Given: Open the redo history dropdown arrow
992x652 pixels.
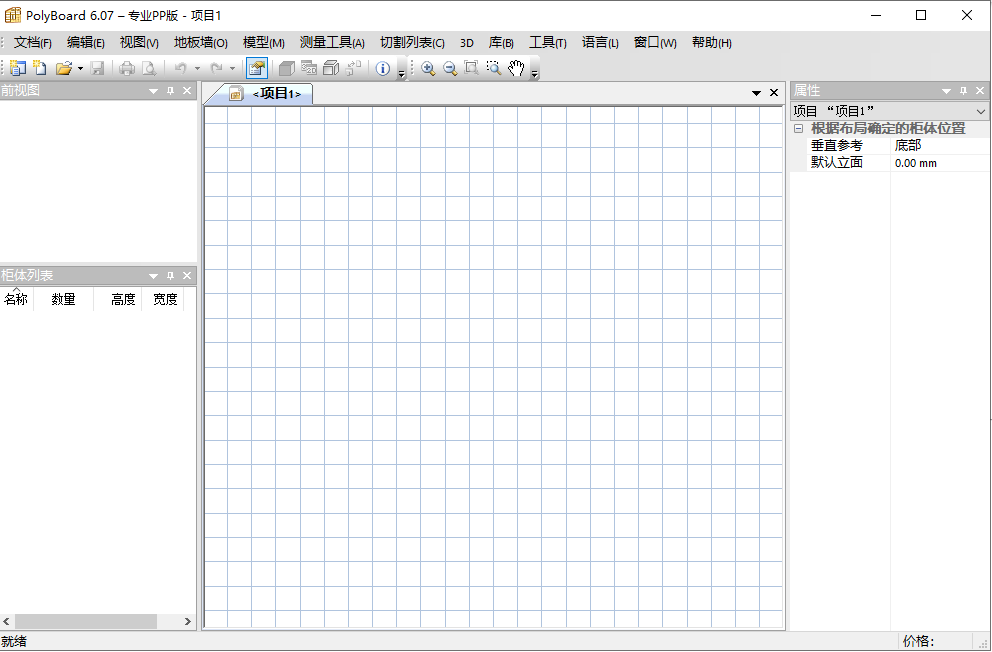Looking at the screenshot, I should click(x=233, y=68).
